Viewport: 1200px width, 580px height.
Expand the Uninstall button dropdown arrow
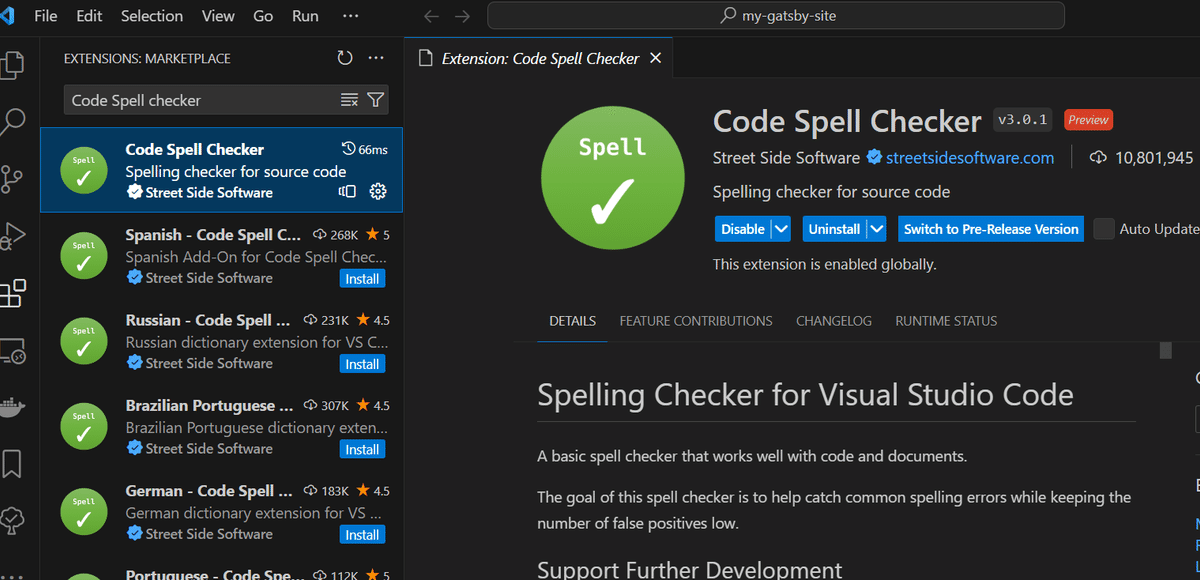877,229
